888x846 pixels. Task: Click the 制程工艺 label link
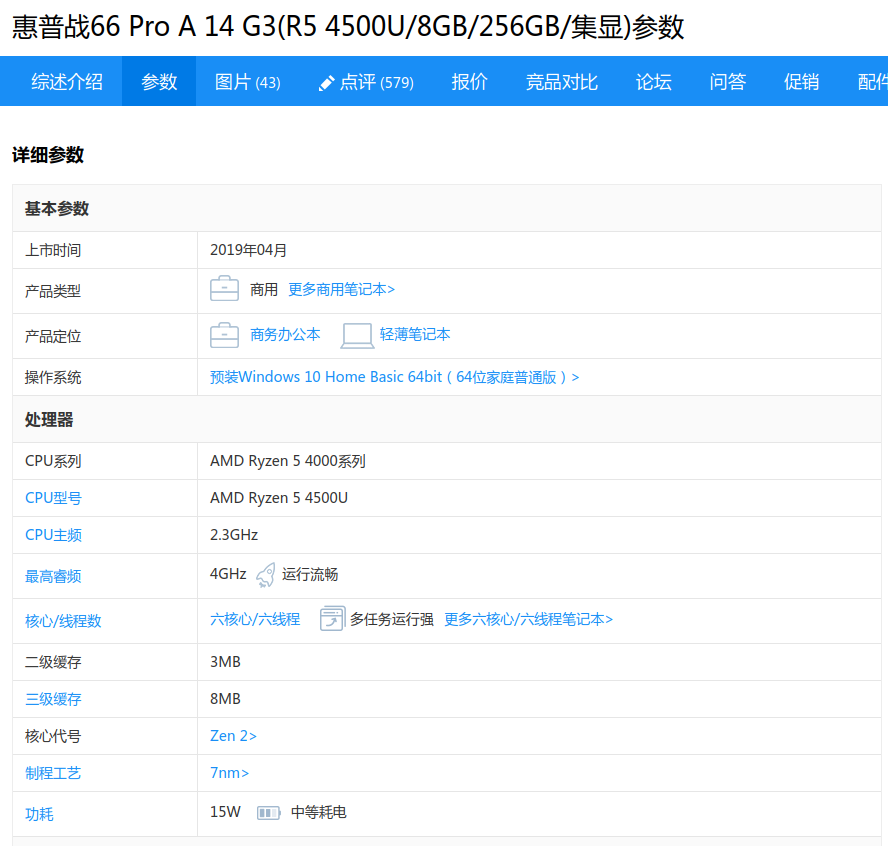(53, 773)
